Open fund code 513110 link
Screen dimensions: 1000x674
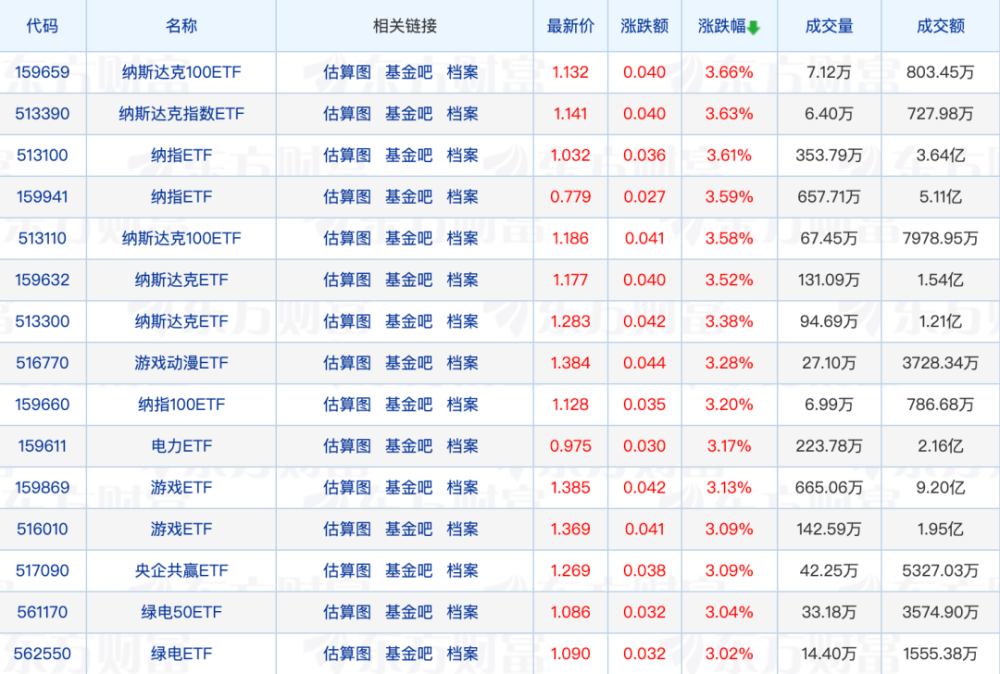coord(42,238)
